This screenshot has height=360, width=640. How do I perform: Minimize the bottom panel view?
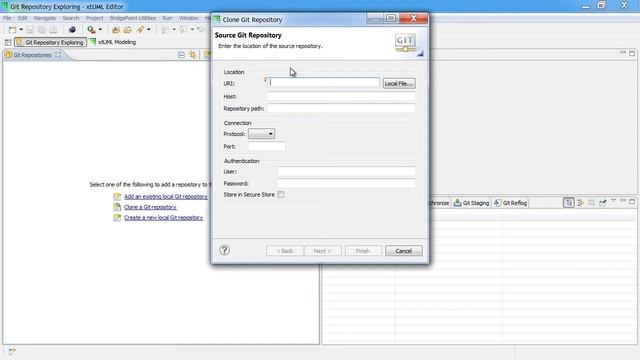(623, 201)
